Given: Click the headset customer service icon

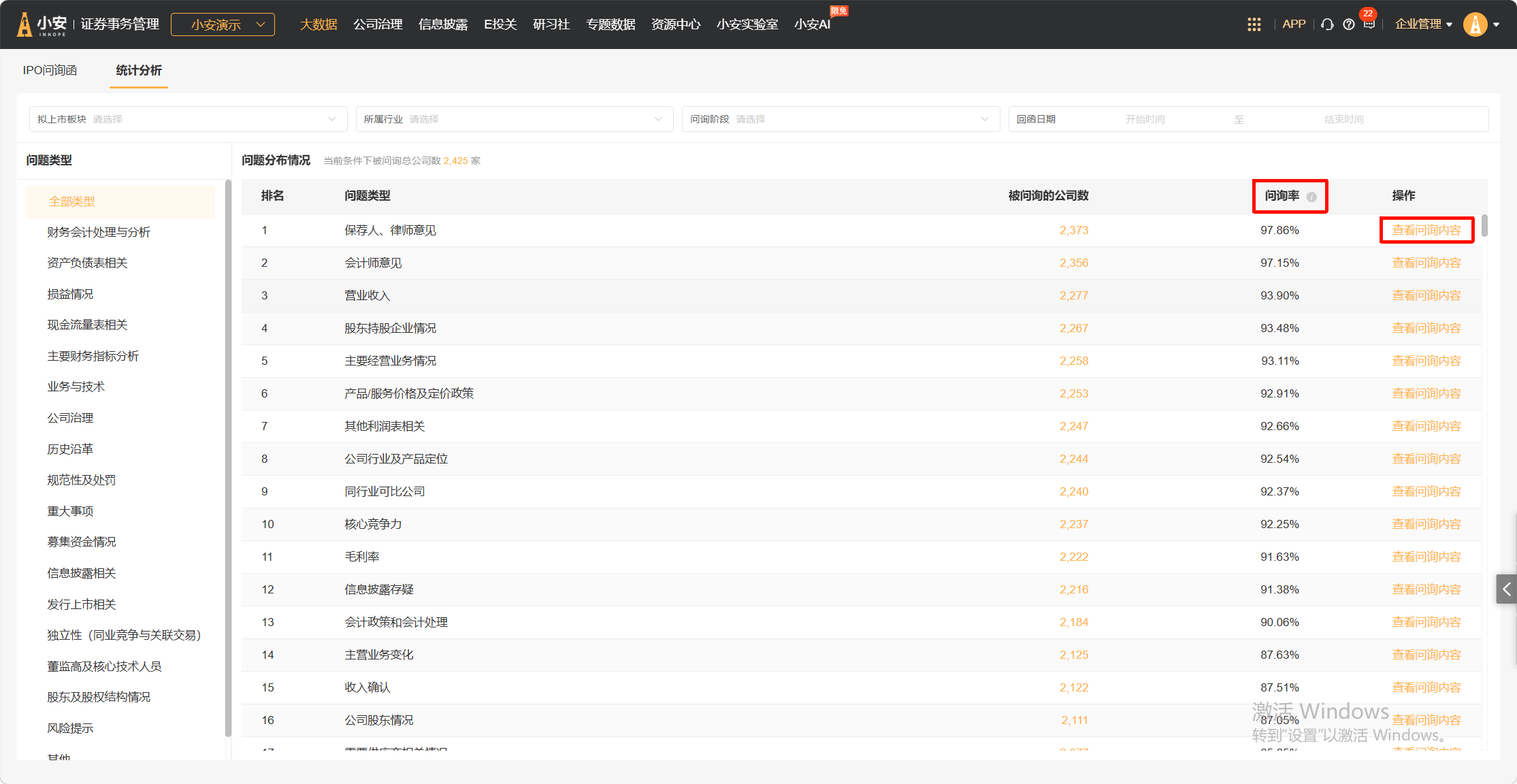Looking at the screenshot, I should 1326,24.
